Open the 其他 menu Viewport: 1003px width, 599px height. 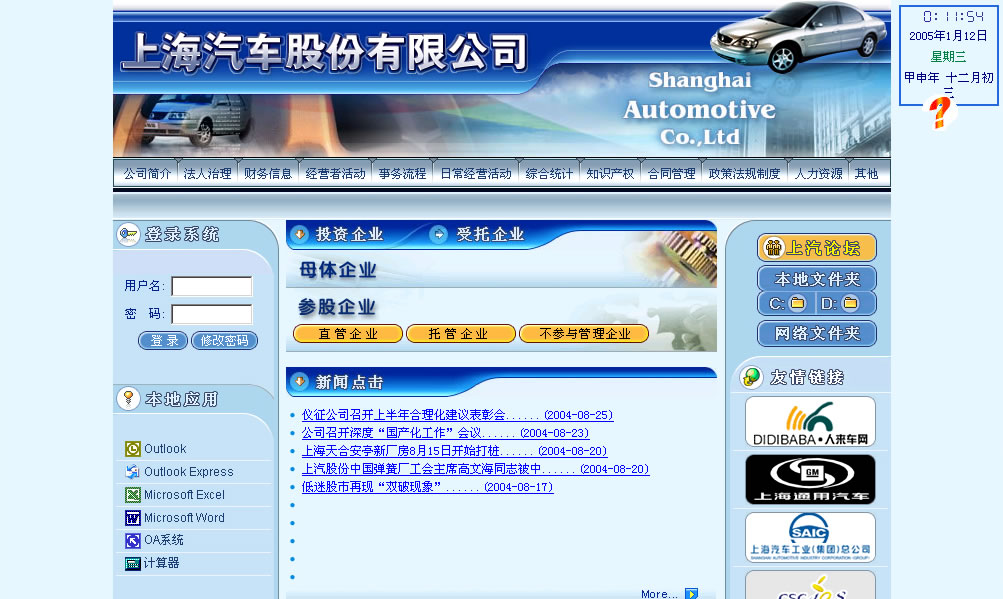[866, 173]
